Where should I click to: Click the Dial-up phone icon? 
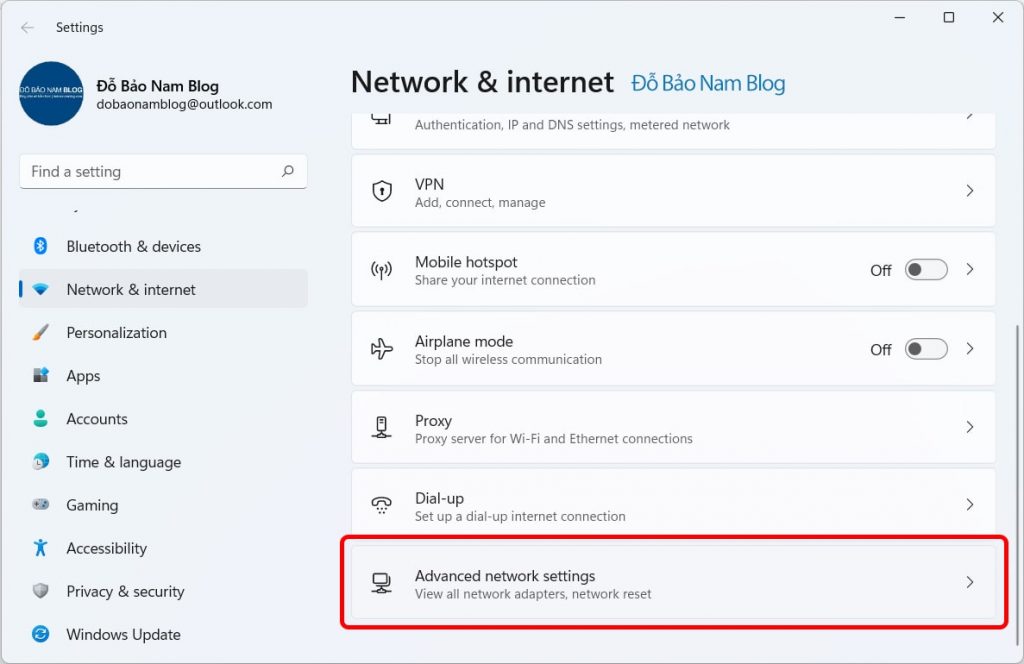pyautogui.click(x=381, y=505)
